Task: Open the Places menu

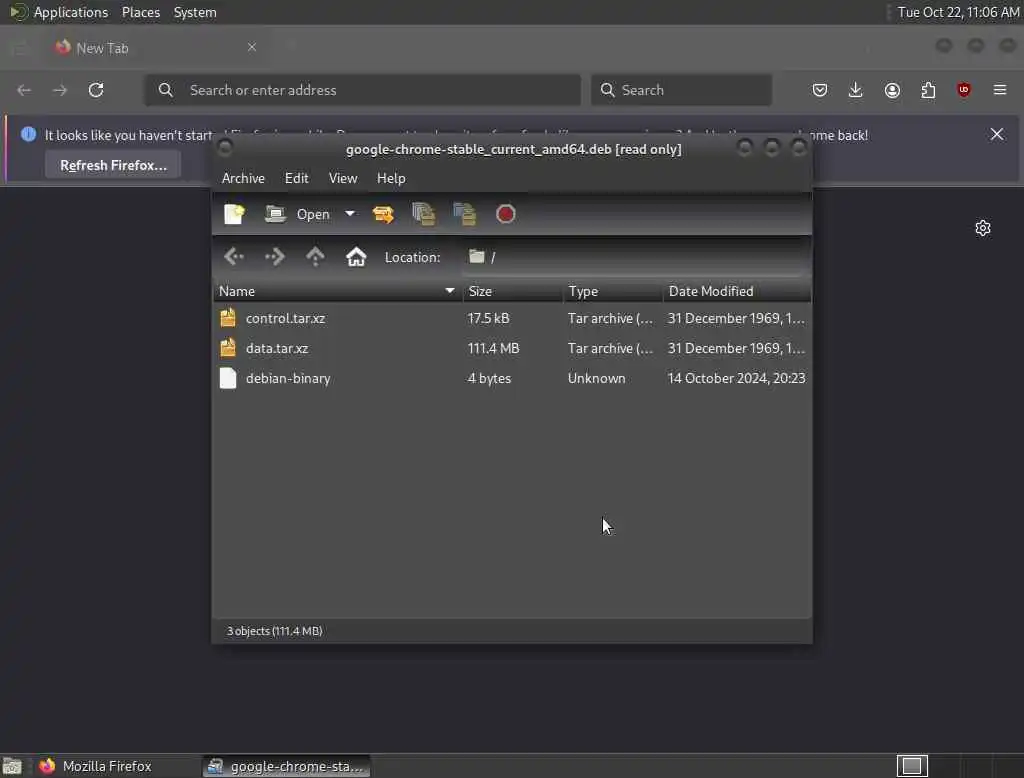Action: (141, 12)
